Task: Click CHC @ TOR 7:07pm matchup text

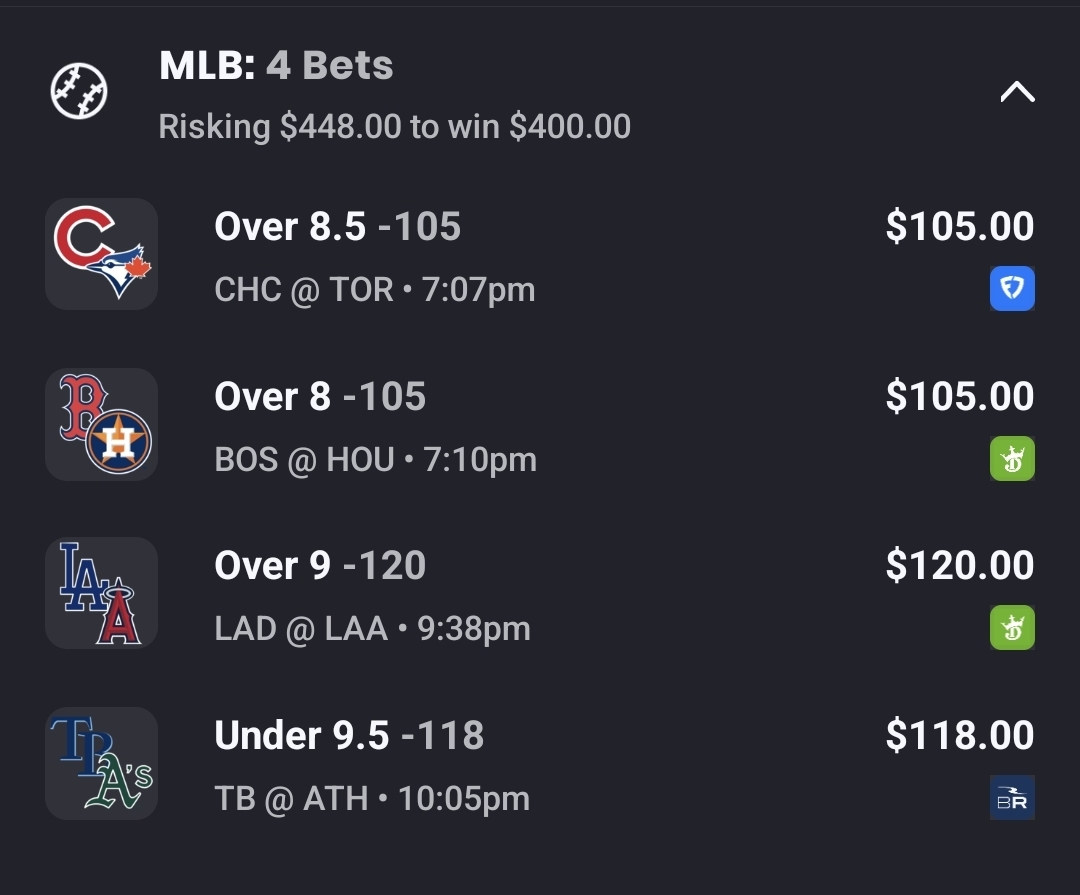Action: pyautogui.click(x=375, y=290)
